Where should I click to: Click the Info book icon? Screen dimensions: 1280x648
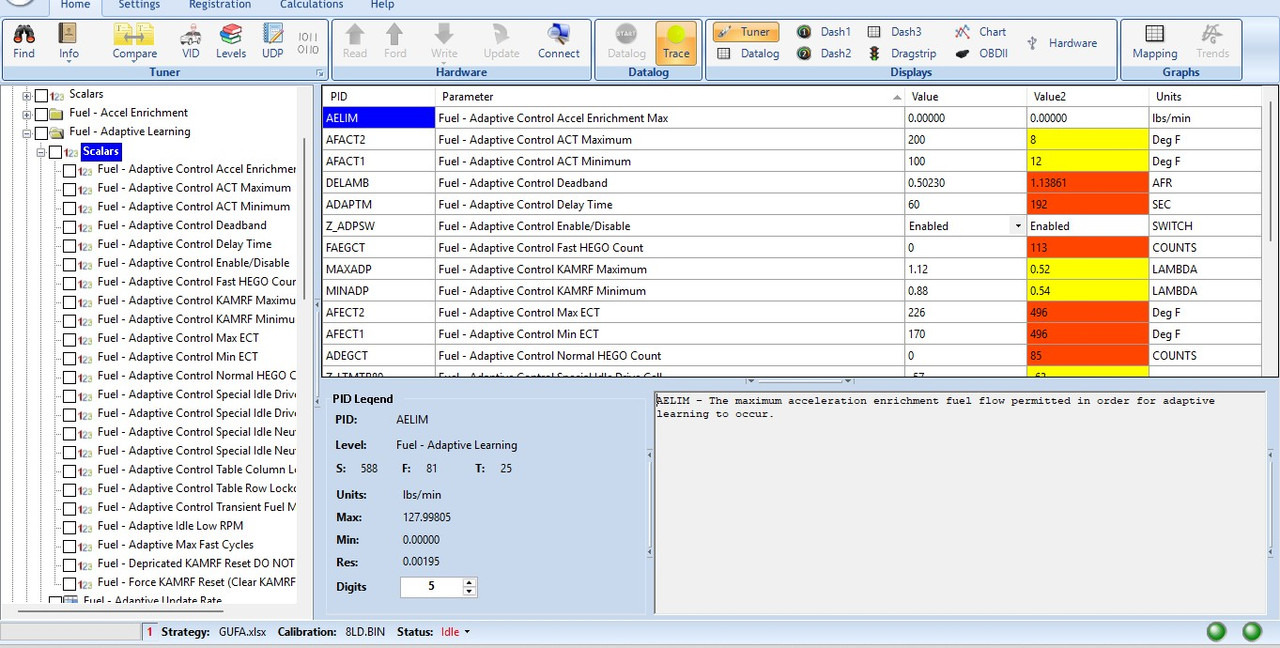tap(68, 41)
